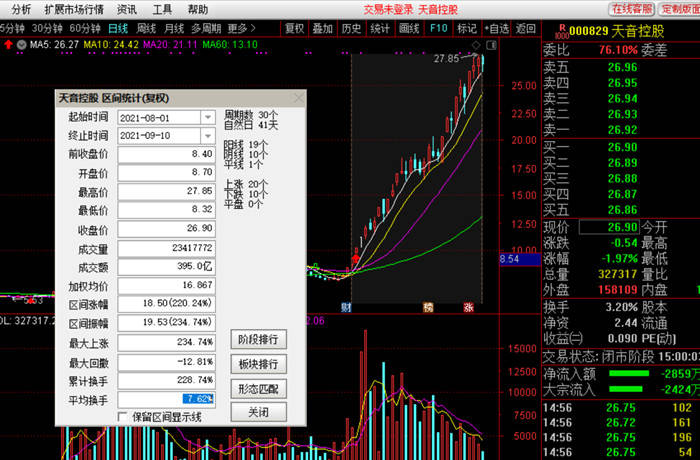Click the 阶段排行 button

[x=258, y=339]
